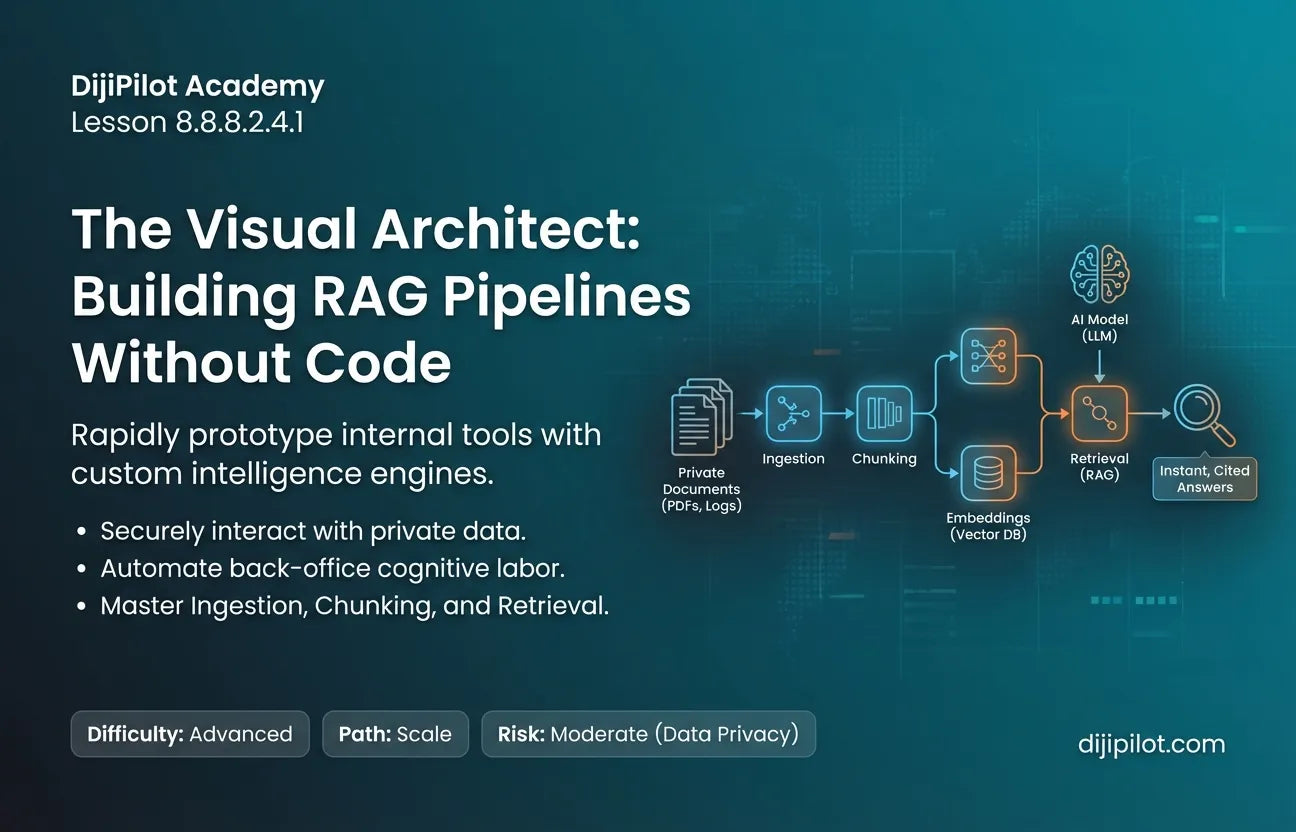The width and height of the screenshot is (1296, 832).
Task: Open the dijipilot.com link
Action: click(1152, 744)
